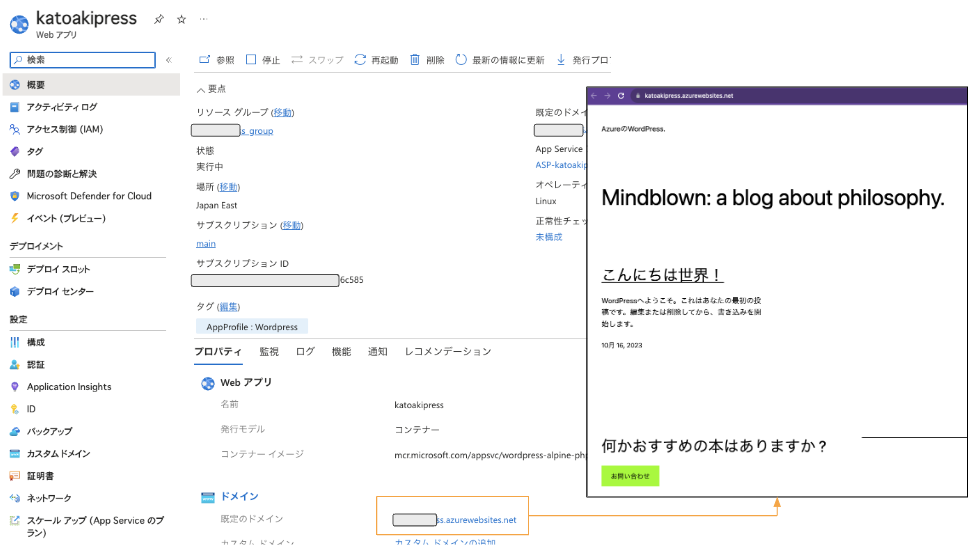Viewport: 976px width, 554px height.
Task: Switch to 監視 tab
Action: (x=269, y=352)
